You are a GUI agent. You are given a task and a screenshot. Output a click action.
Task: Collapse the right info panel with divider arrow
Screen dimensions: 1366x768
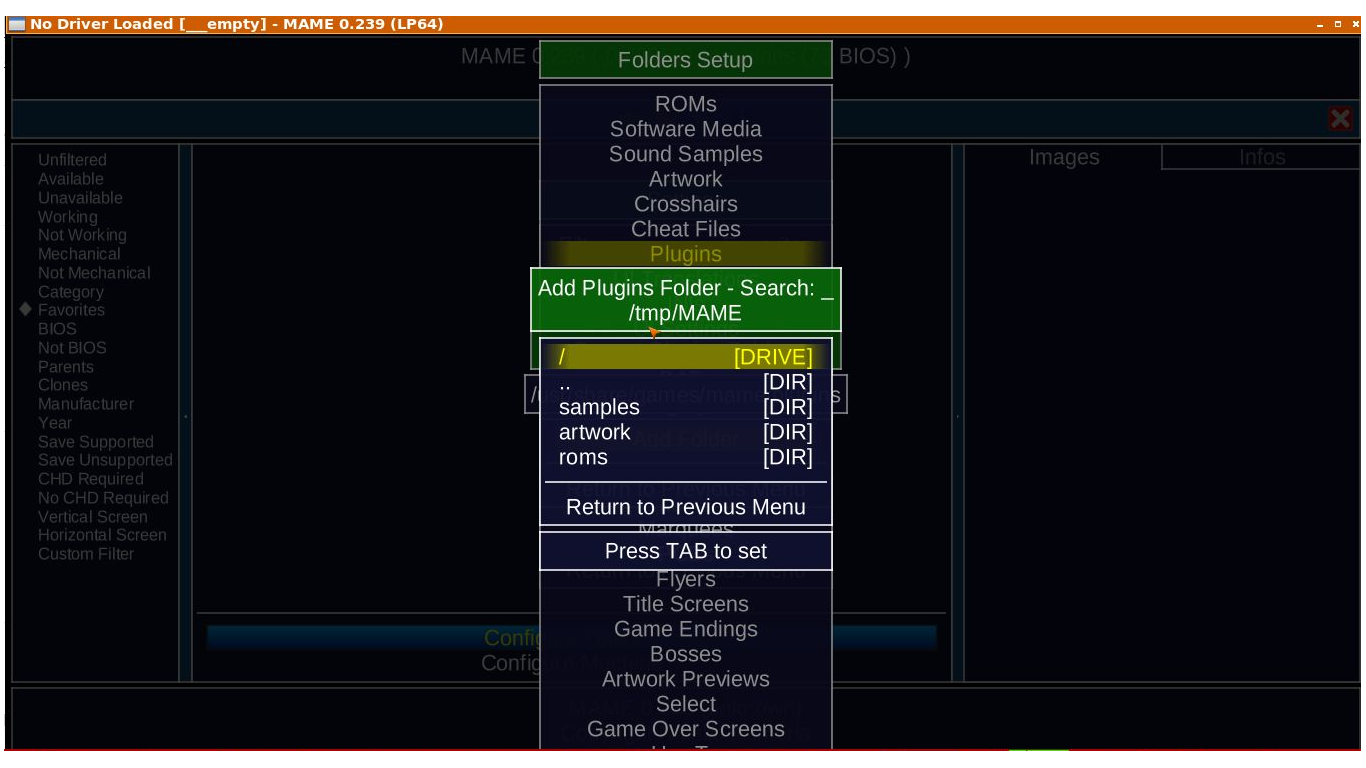(957, 416)
